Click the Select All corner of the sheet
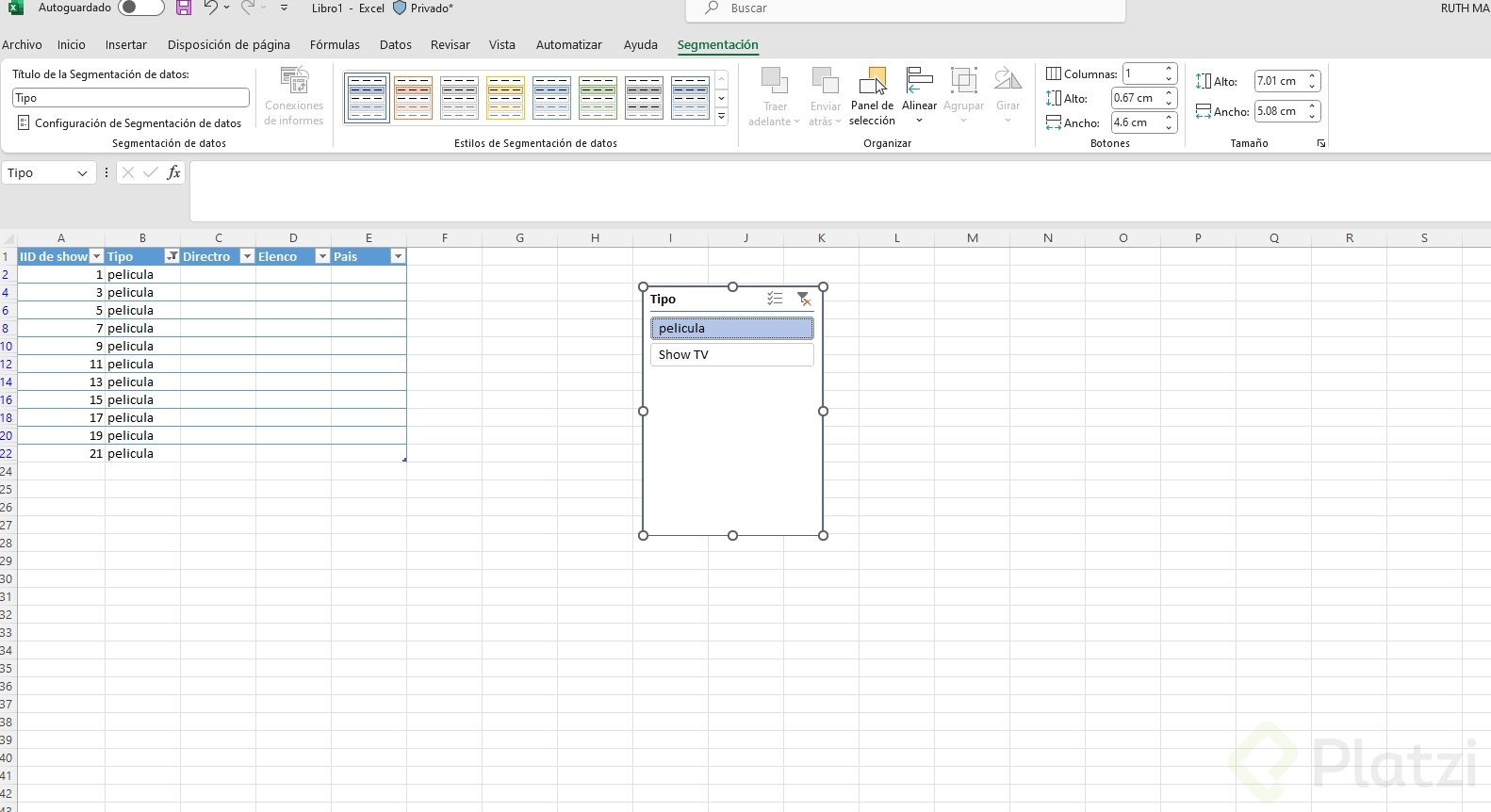The width and height of the screenshot is (1491, 812). coord(8,238)
